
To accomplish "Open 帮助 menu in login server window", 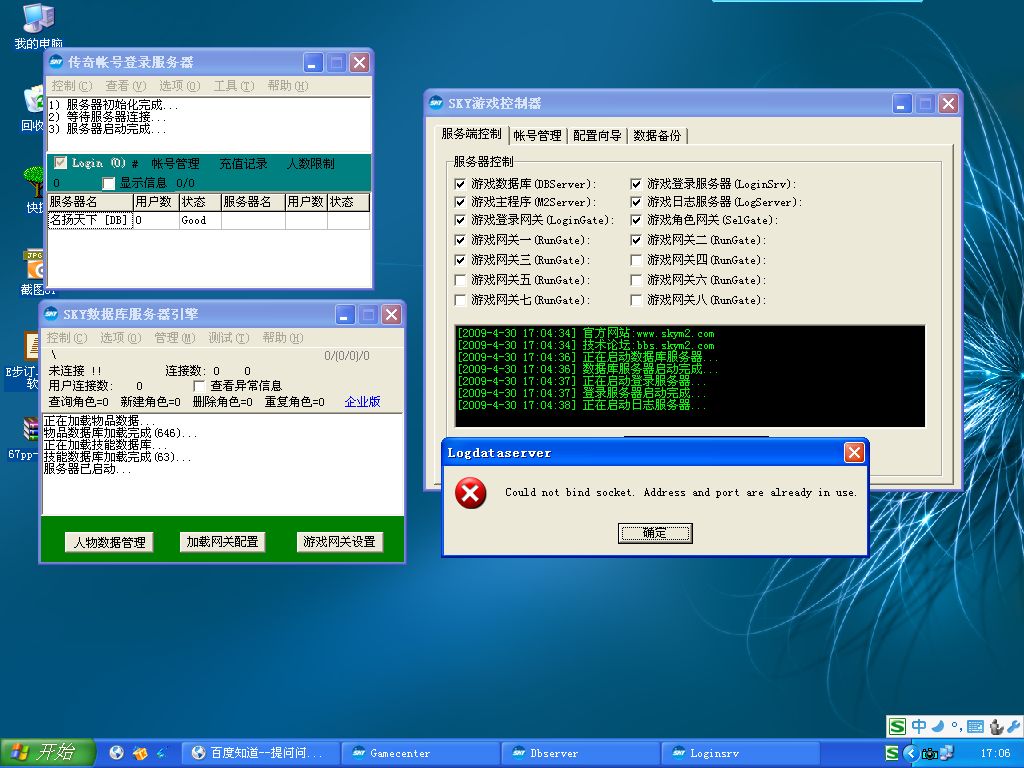I will (x=288, y=86).
